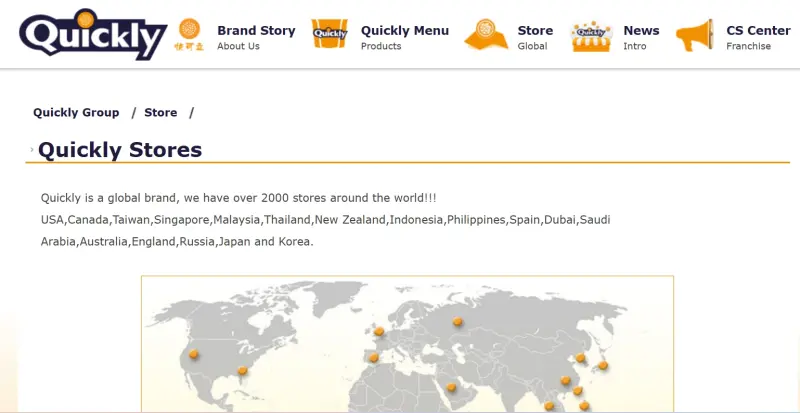Screen dimensions: 800x413
Task: Select the map pin over Russia
Action: coord(458,321)
